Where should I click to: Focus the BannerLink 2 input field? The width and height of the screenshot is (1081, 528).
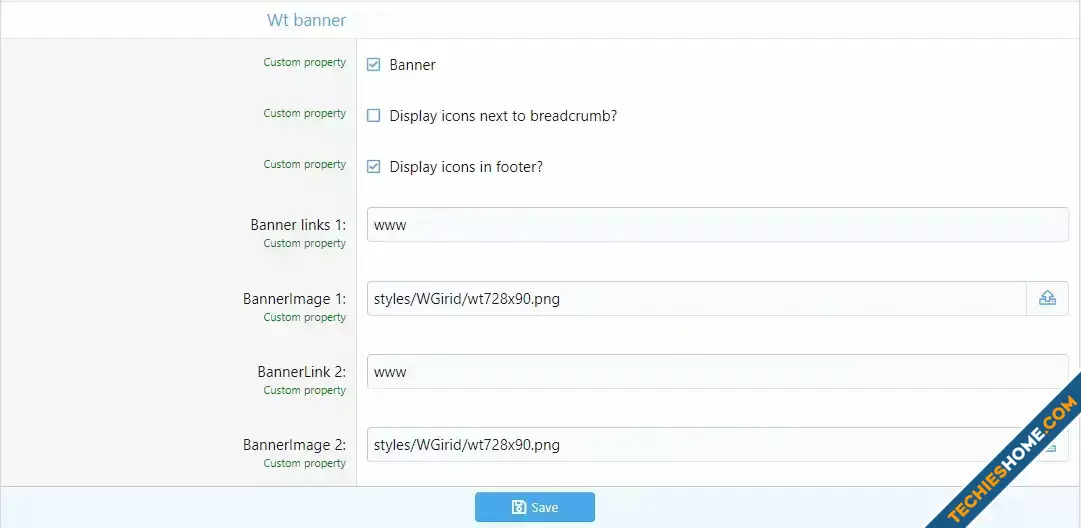click(x=718, y=372)
